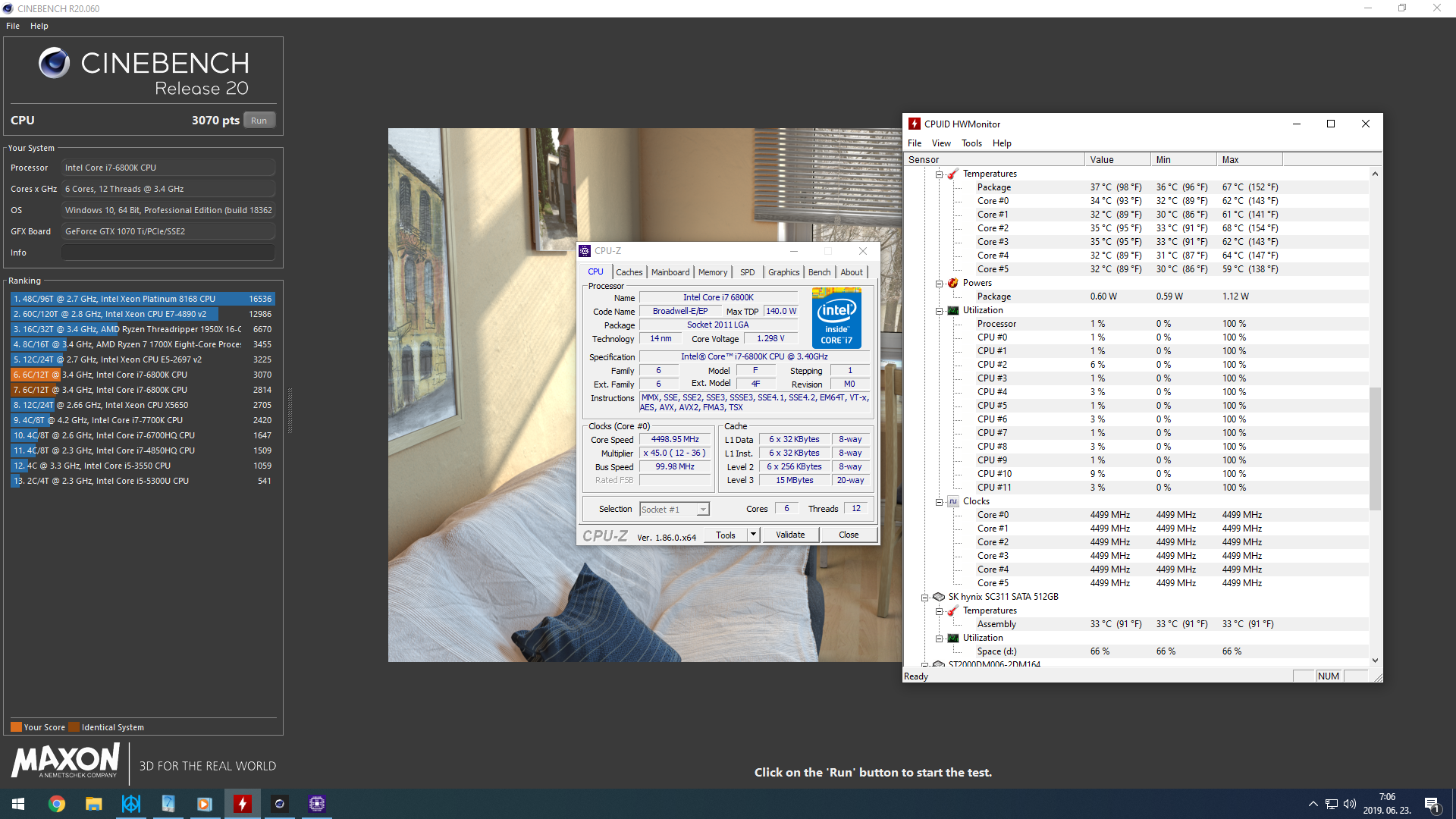This screenshot has height=819, width=1456.
Task: Click the thermometer icon under SK hynix drive
Action: [x=953, y=610]
